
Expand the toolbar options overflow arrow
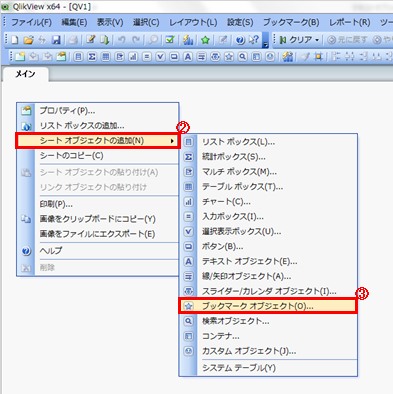(265, 41)
